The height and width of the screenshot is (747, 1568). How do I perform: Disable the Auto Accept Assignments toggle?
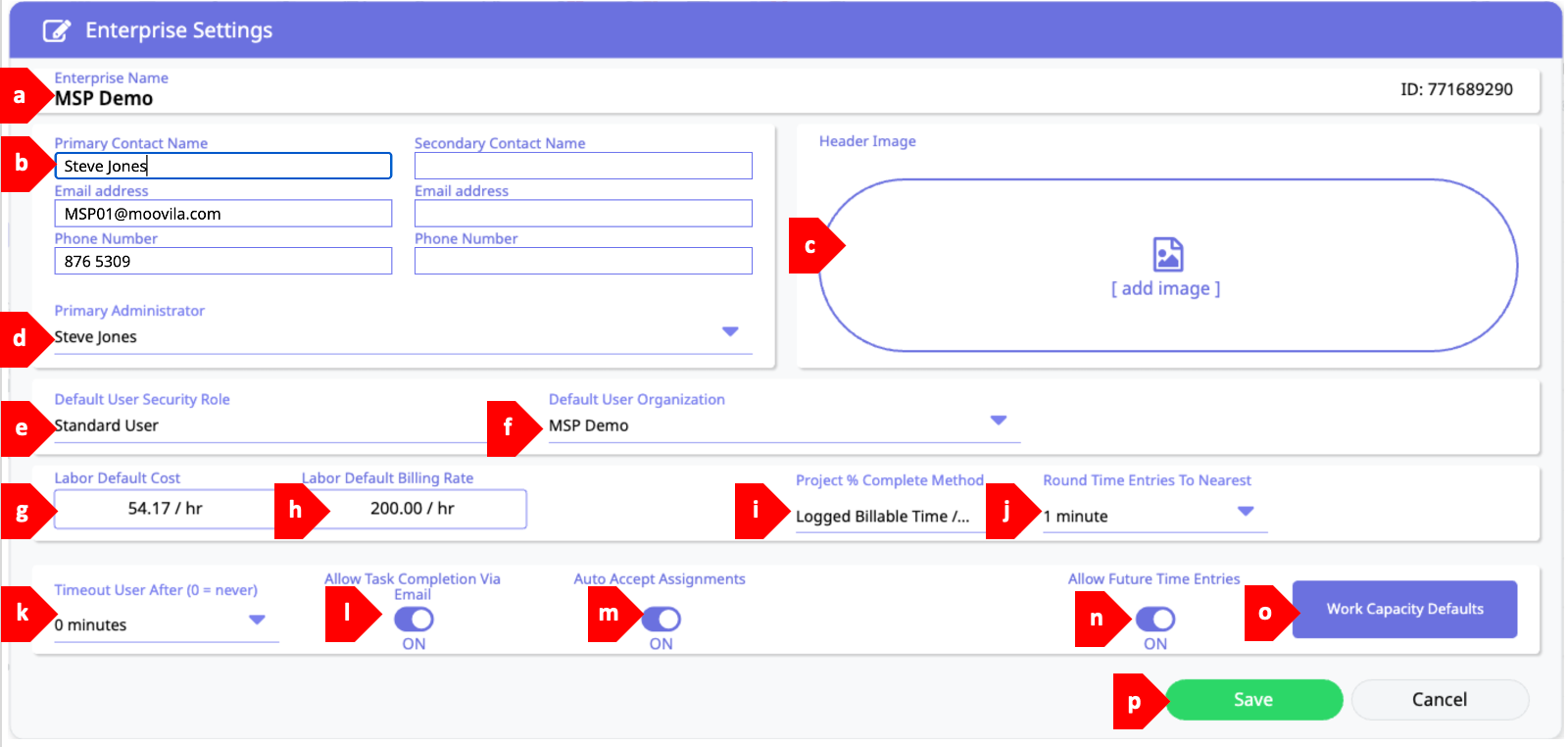[661, 620]
